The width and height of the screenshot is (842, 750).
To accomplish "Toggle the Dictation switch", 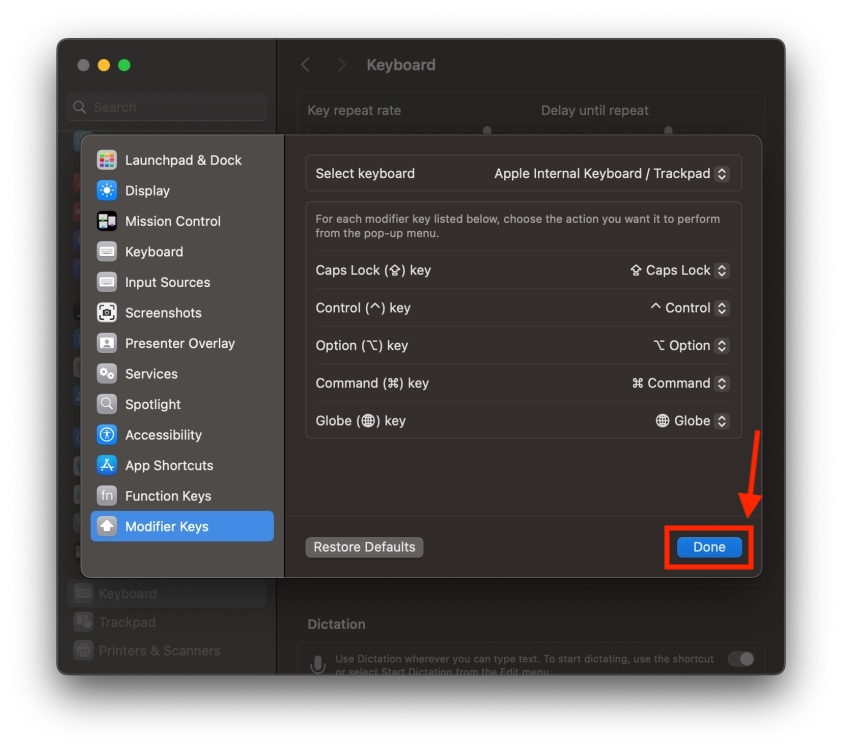I will [x=740, y=658].
